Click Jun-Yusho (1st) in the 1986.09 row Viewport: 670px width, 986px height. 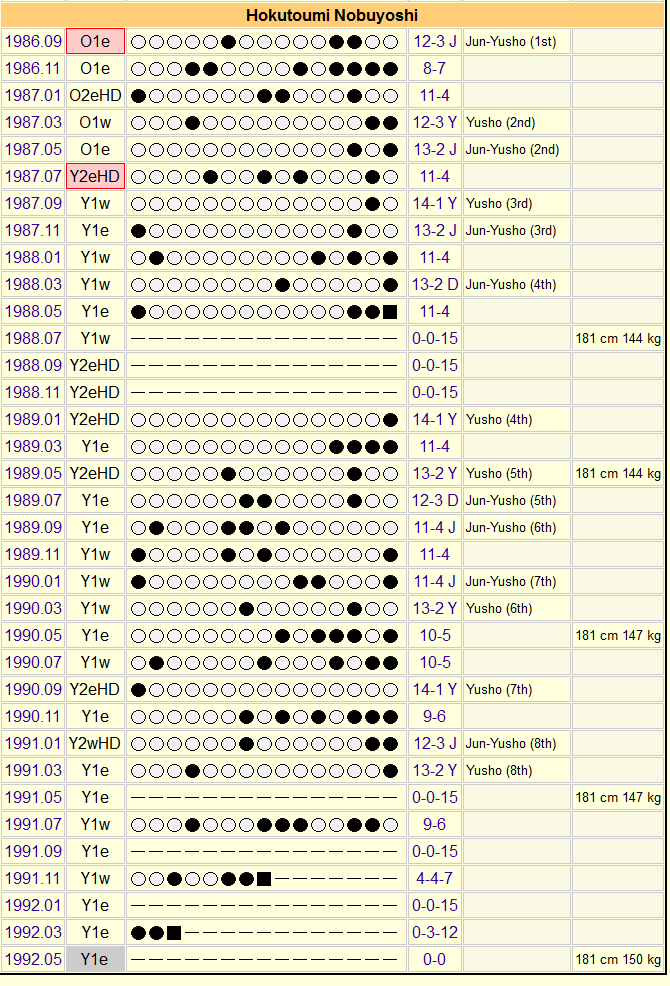point(511,42)
